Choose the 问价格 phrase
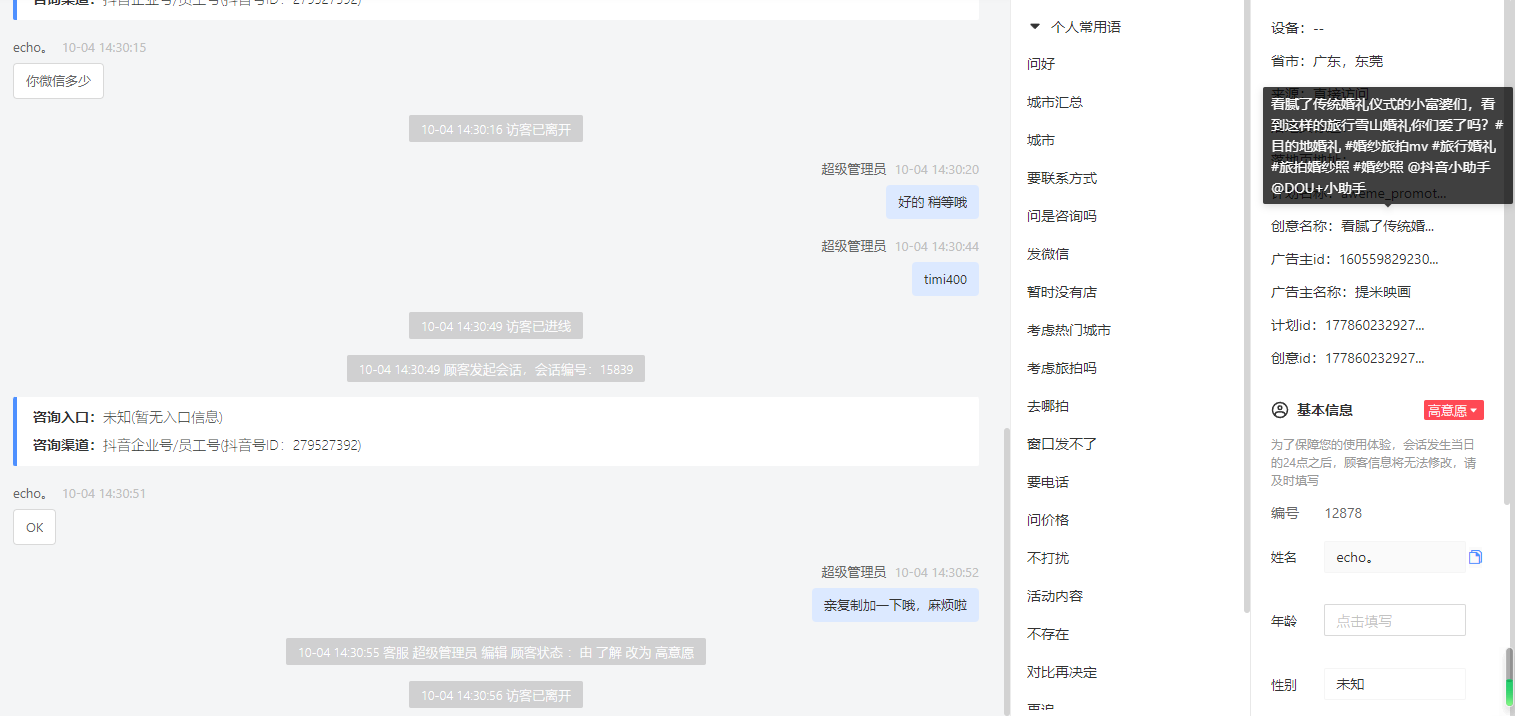1515x716 pixels. pos(1048,520)
